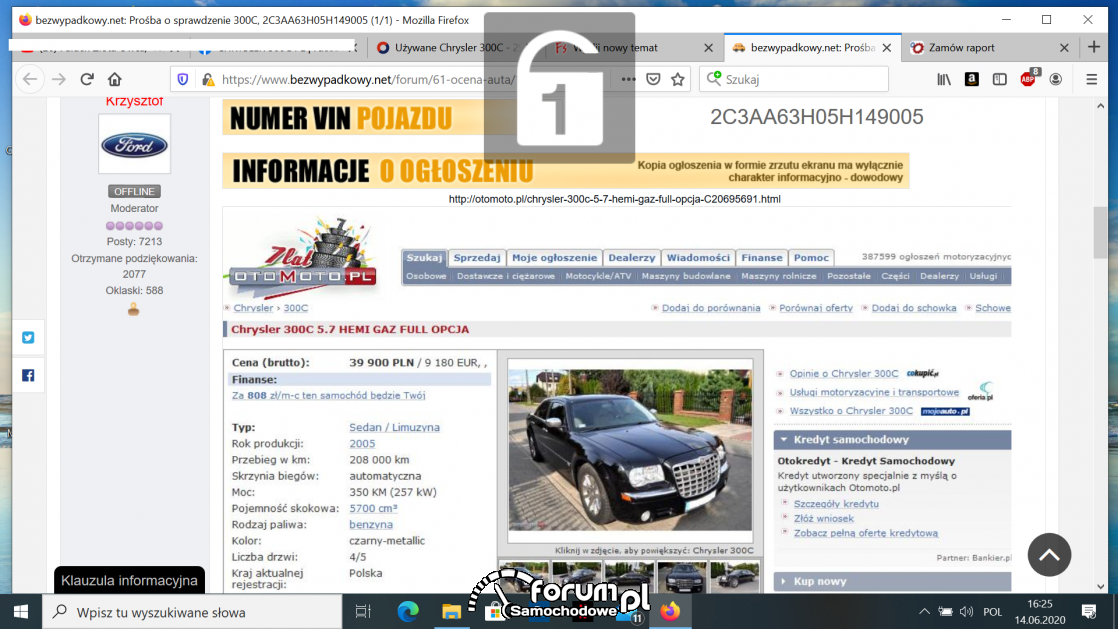Open Windows Start menu
Screen dimensions: 1118x629
click(x=21, y=612)
